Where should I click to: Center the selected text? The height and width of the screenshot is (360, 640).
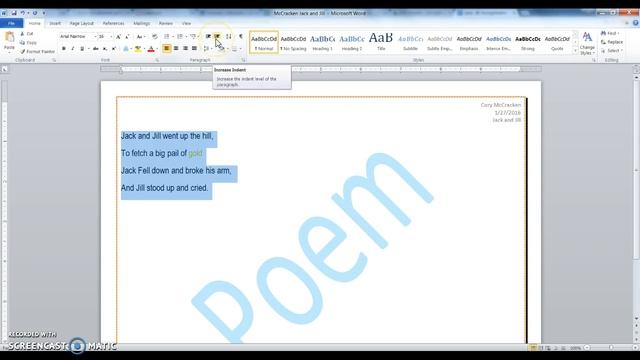pos(176,49)
